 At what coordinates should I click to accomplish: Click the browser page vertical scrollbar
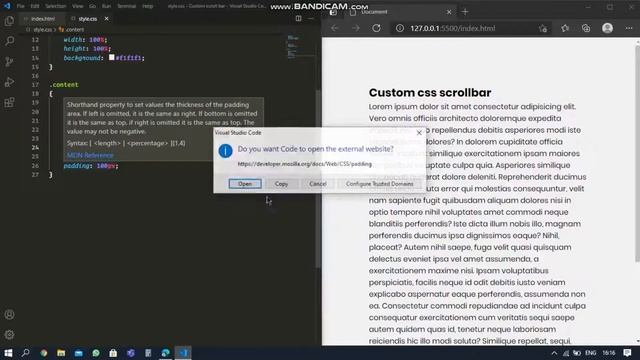pyautogui.click(x=637, y=153)
